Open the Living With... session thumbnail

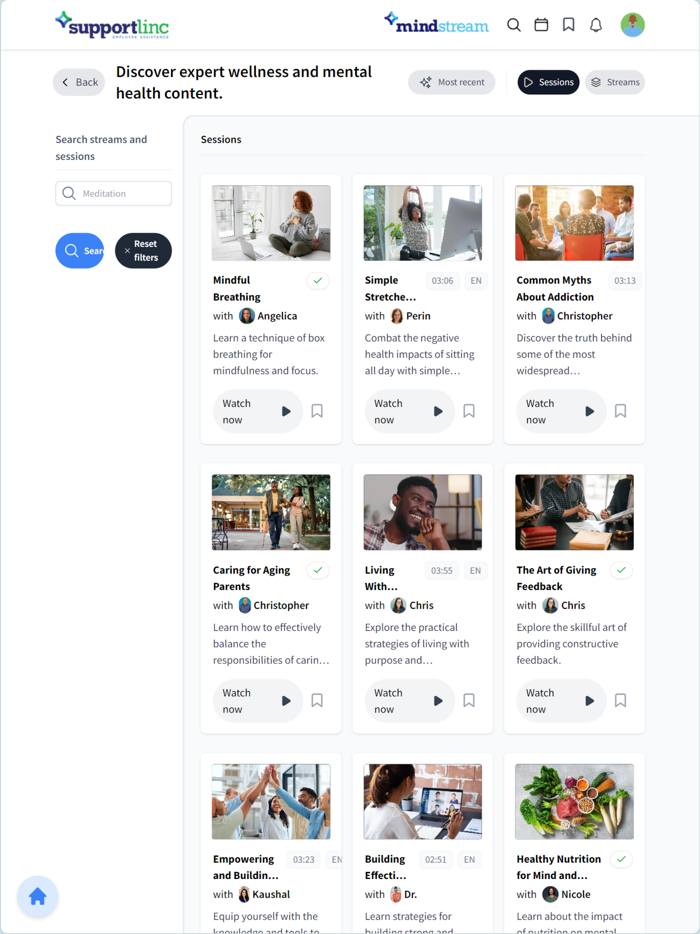click(423, 512)
